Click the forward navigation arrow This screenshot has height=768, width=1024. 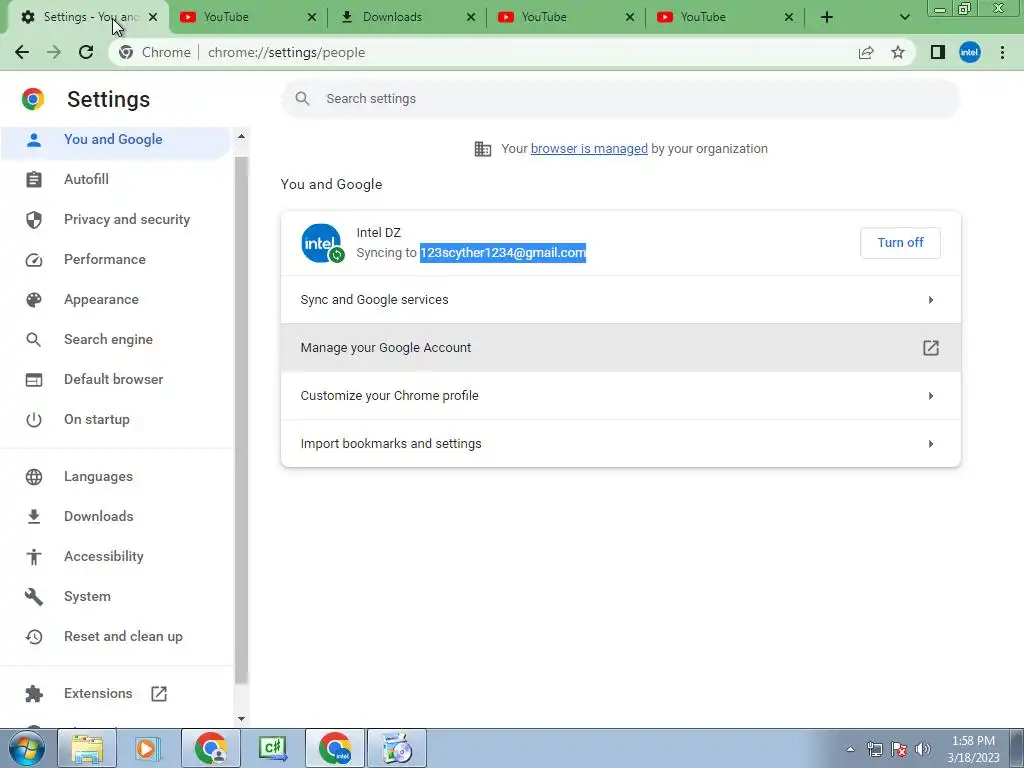(54, 52)
